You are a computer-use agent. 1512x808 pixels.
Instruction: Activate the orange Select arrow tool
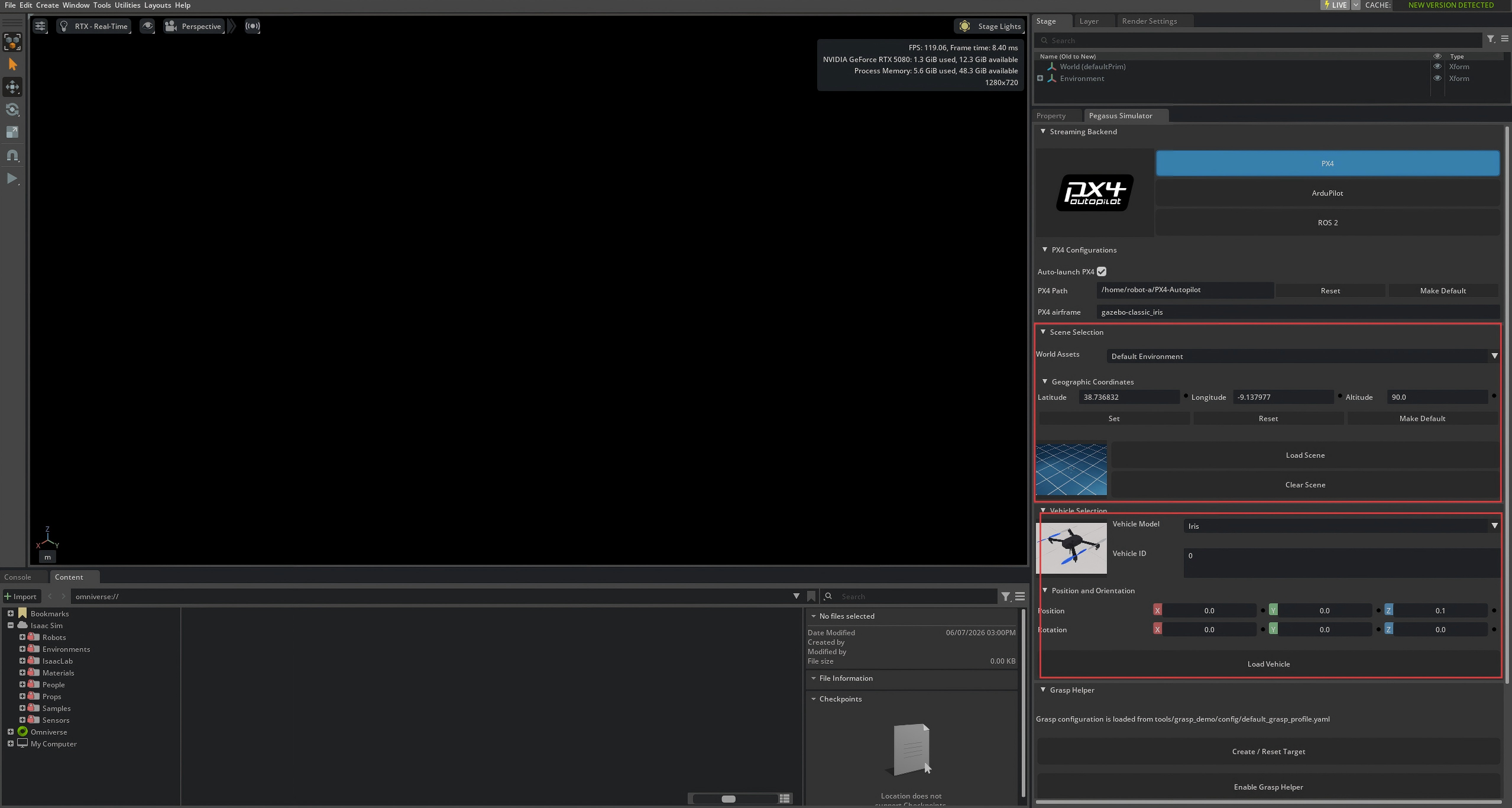click(x=12, y=64)
